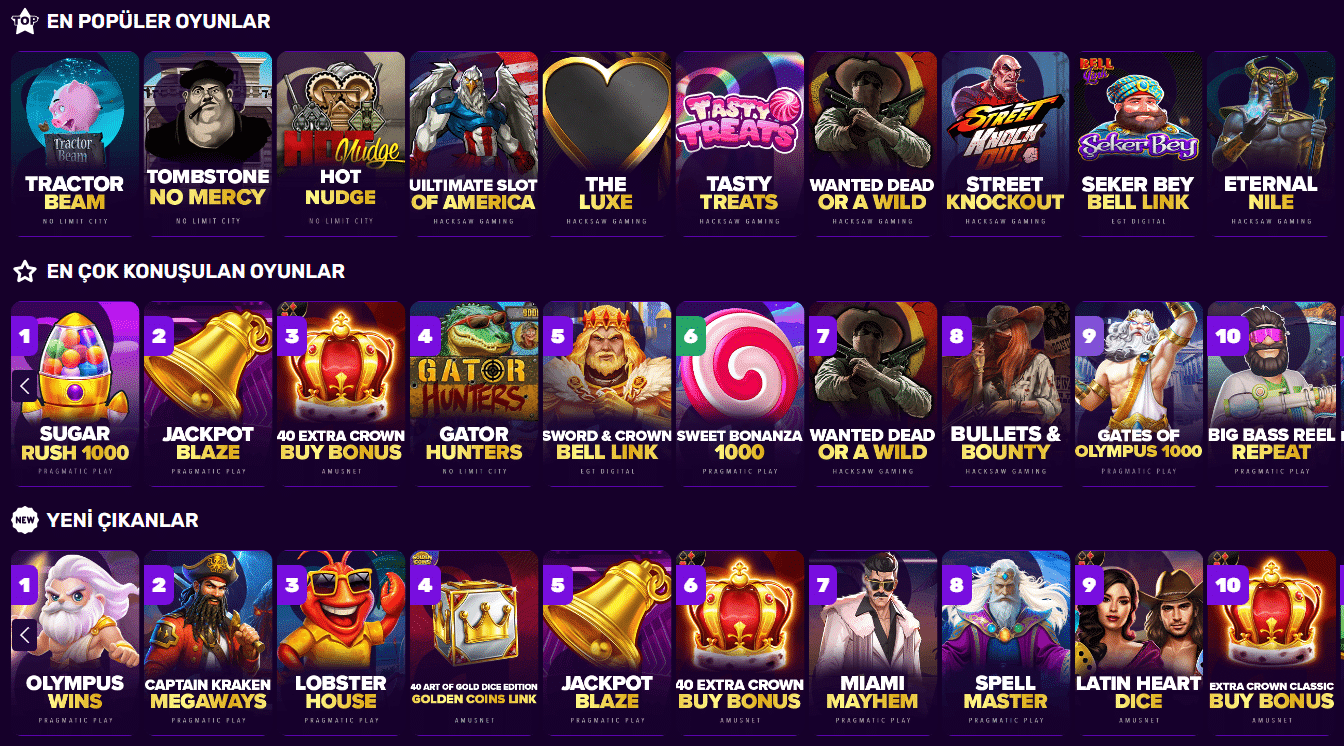Open Seker Bey Bell Link
1344x746 pixels.
(x=1139, y=144)
